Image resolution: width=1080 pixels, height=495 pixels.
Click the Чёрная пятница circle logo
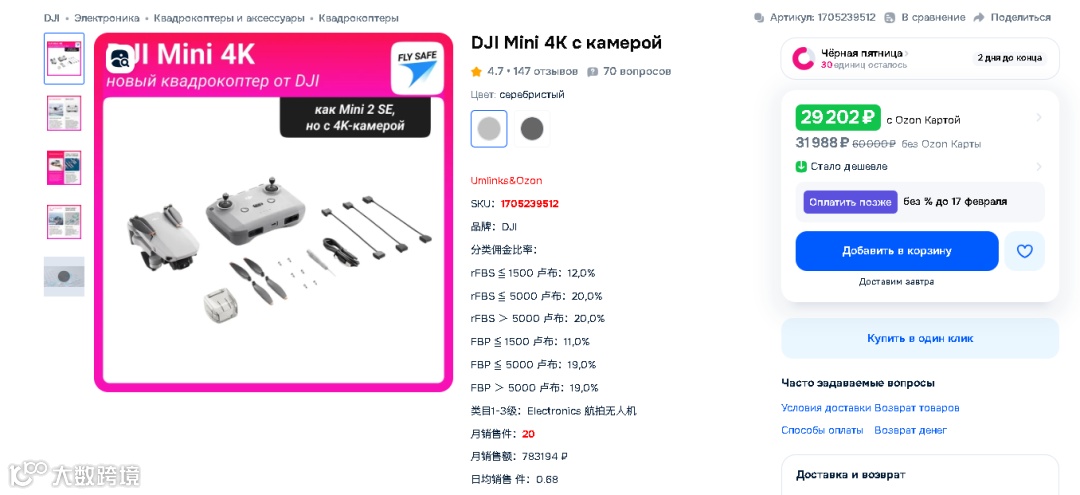803,59
